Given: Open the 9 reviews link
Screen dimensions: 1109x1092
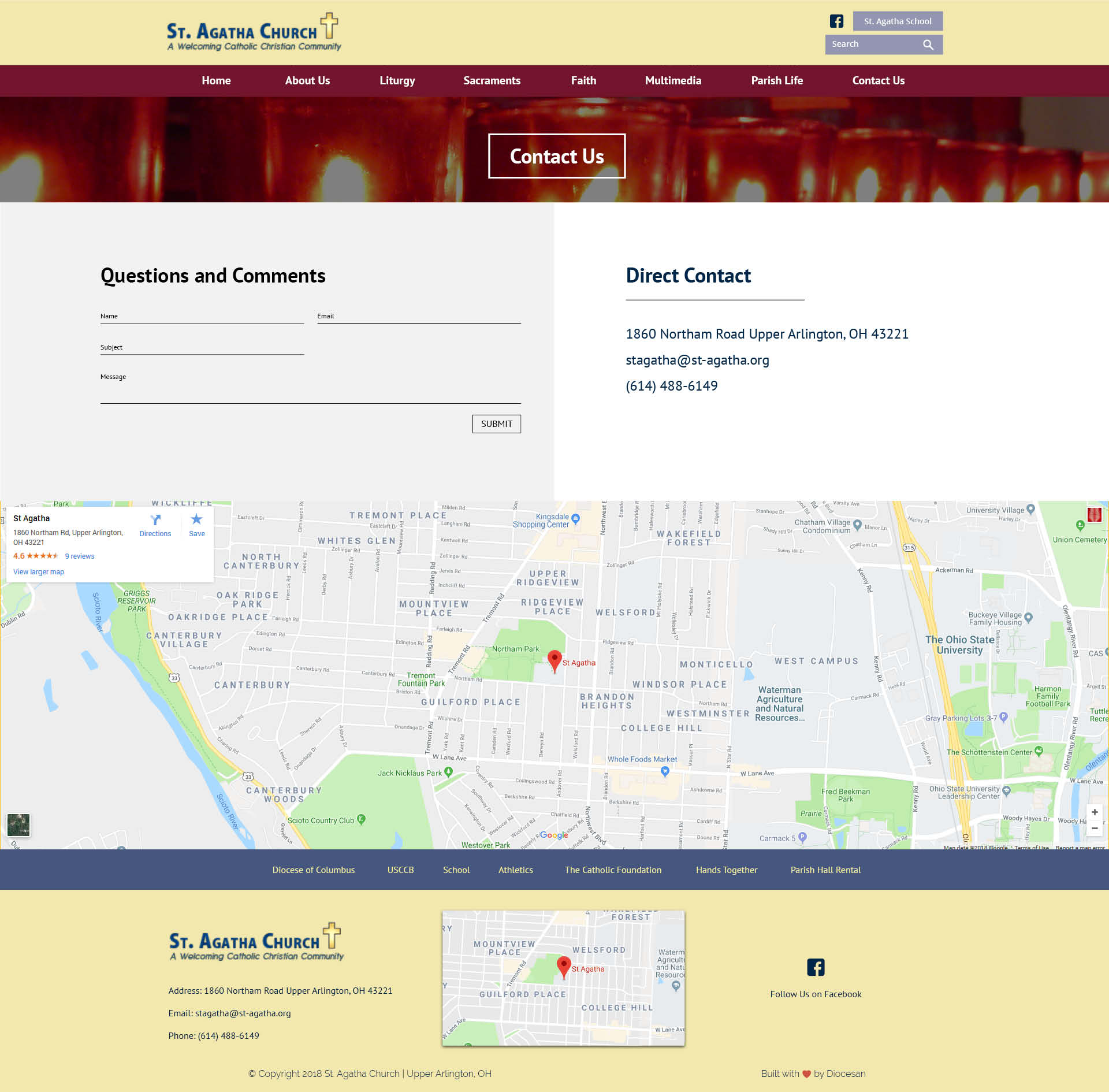Looking at the screenshot, I should tap(80, 556).
